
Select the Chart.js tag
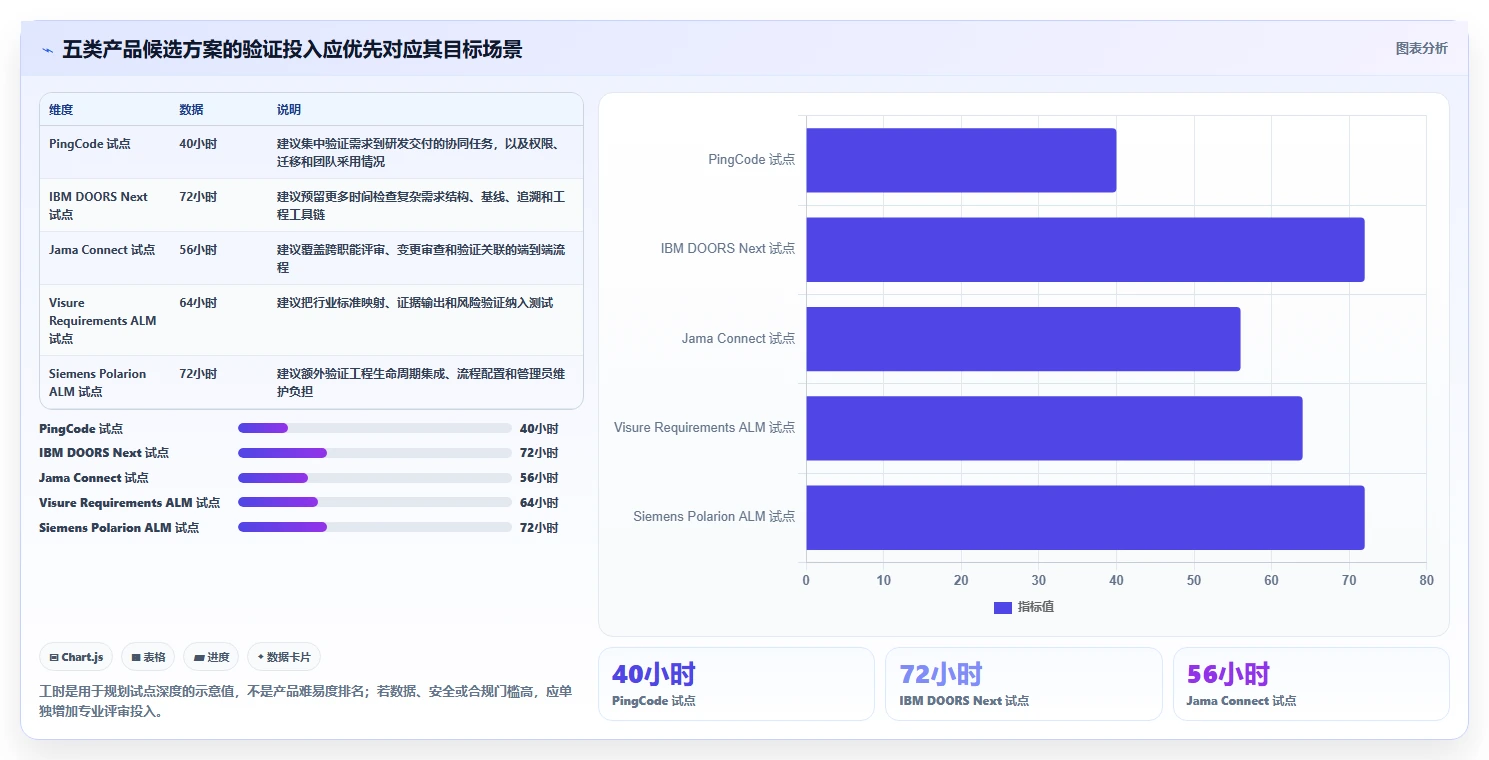pyautogui.click(x=76, y=657)
